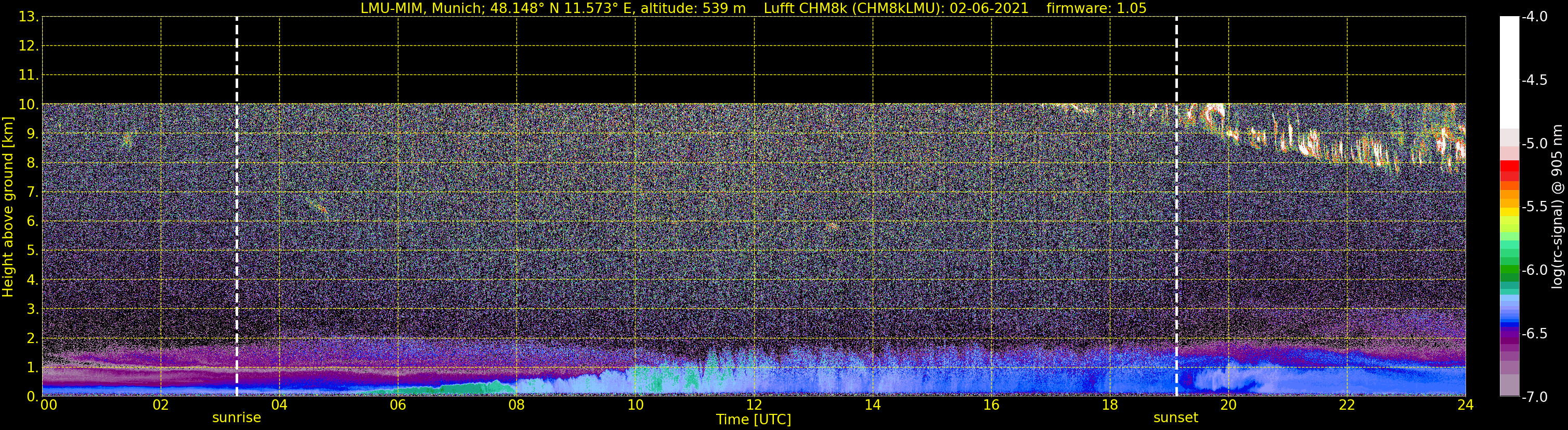Click the "-6.0" colorbar tick label
This screenshot has width=1568, height=430.
point(1534,270)
